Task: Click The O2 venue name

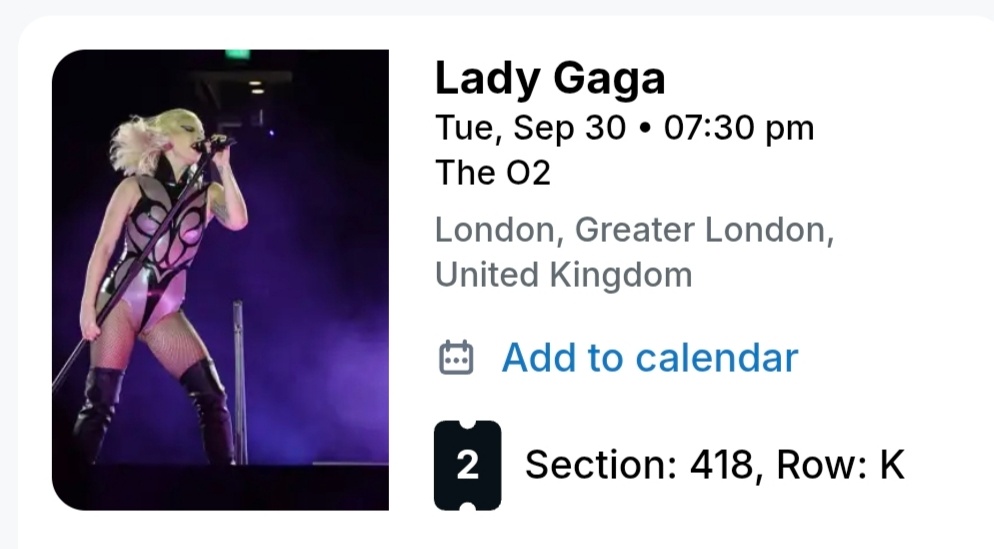Action: point(492,173)
